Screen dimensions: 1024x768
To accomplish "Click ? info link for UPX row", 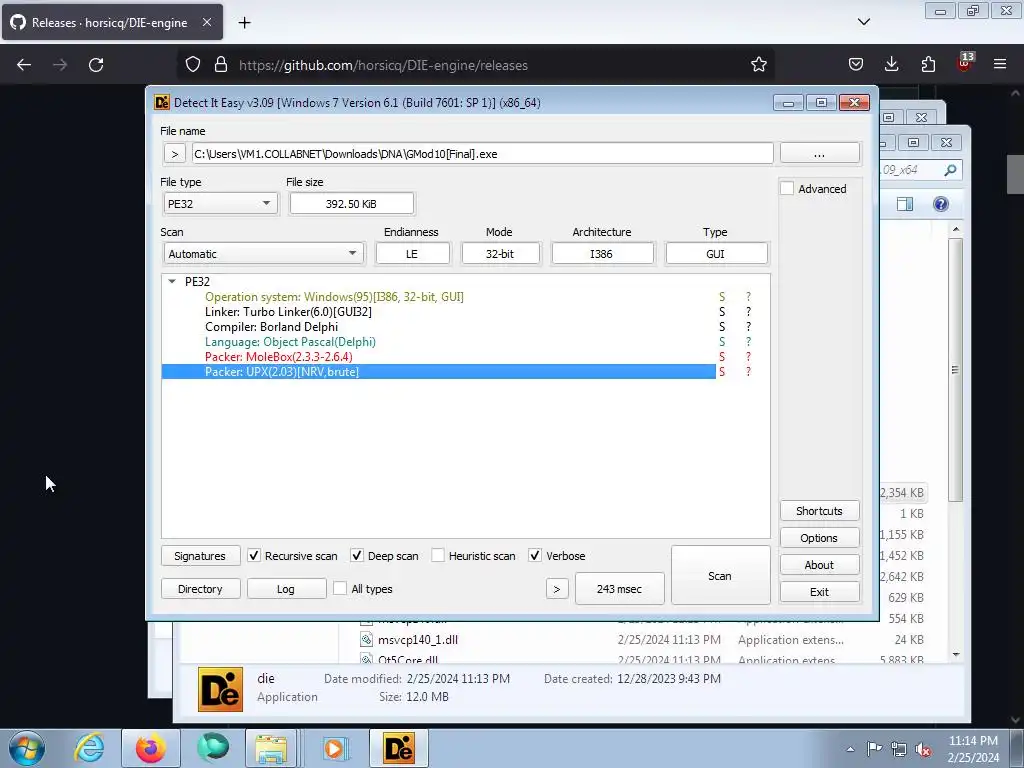I will [748, 372].
